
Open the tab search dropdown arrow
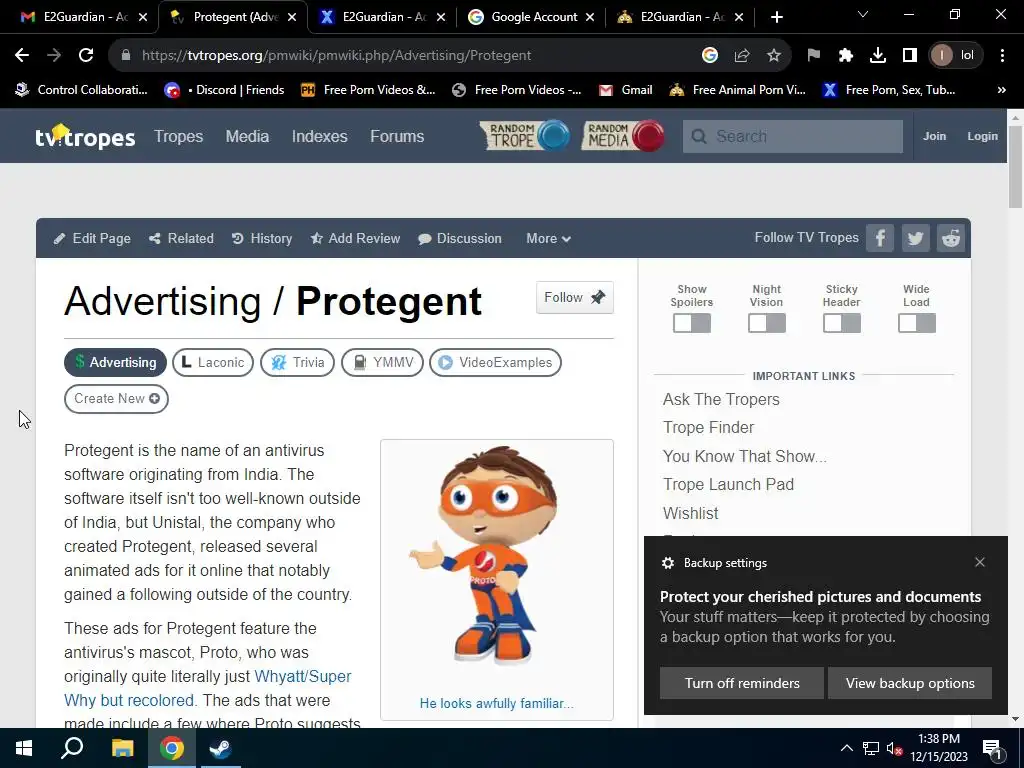(x=863, y=14)
